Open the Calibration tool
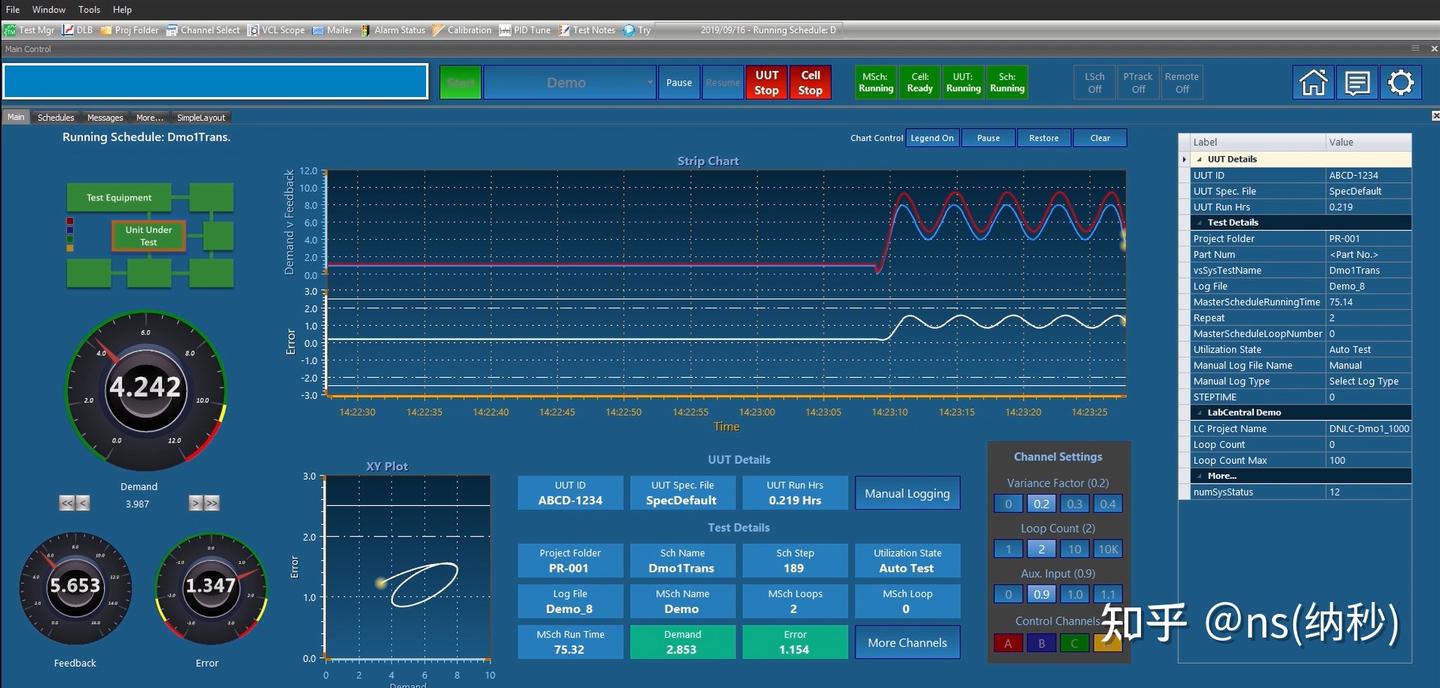Screen dimensions: 1440x688 [x=462, y=29]
